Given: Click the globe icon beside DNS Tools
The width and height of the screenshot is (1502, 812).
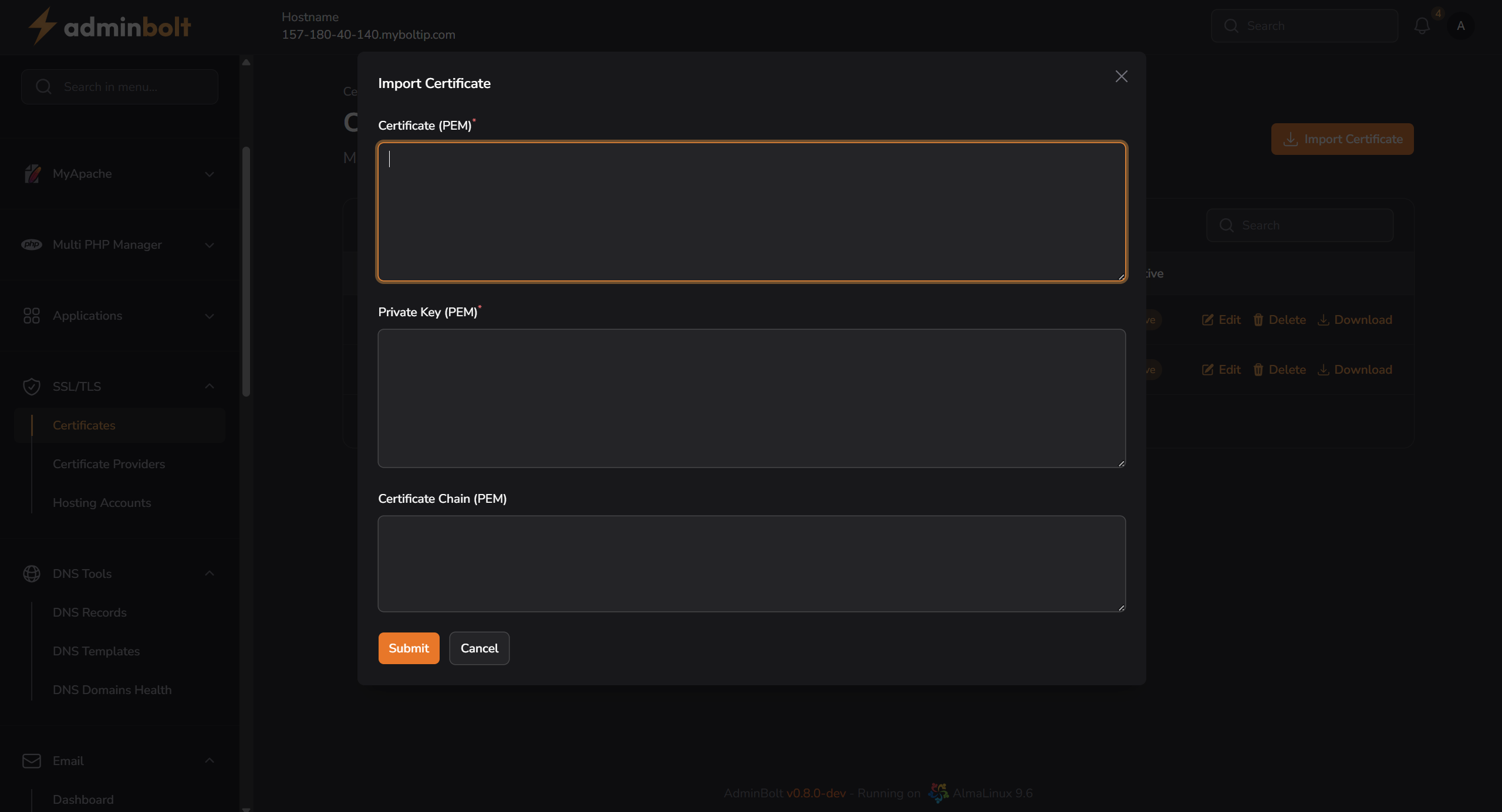Looking at the screenshot, I should coord(31,573).
